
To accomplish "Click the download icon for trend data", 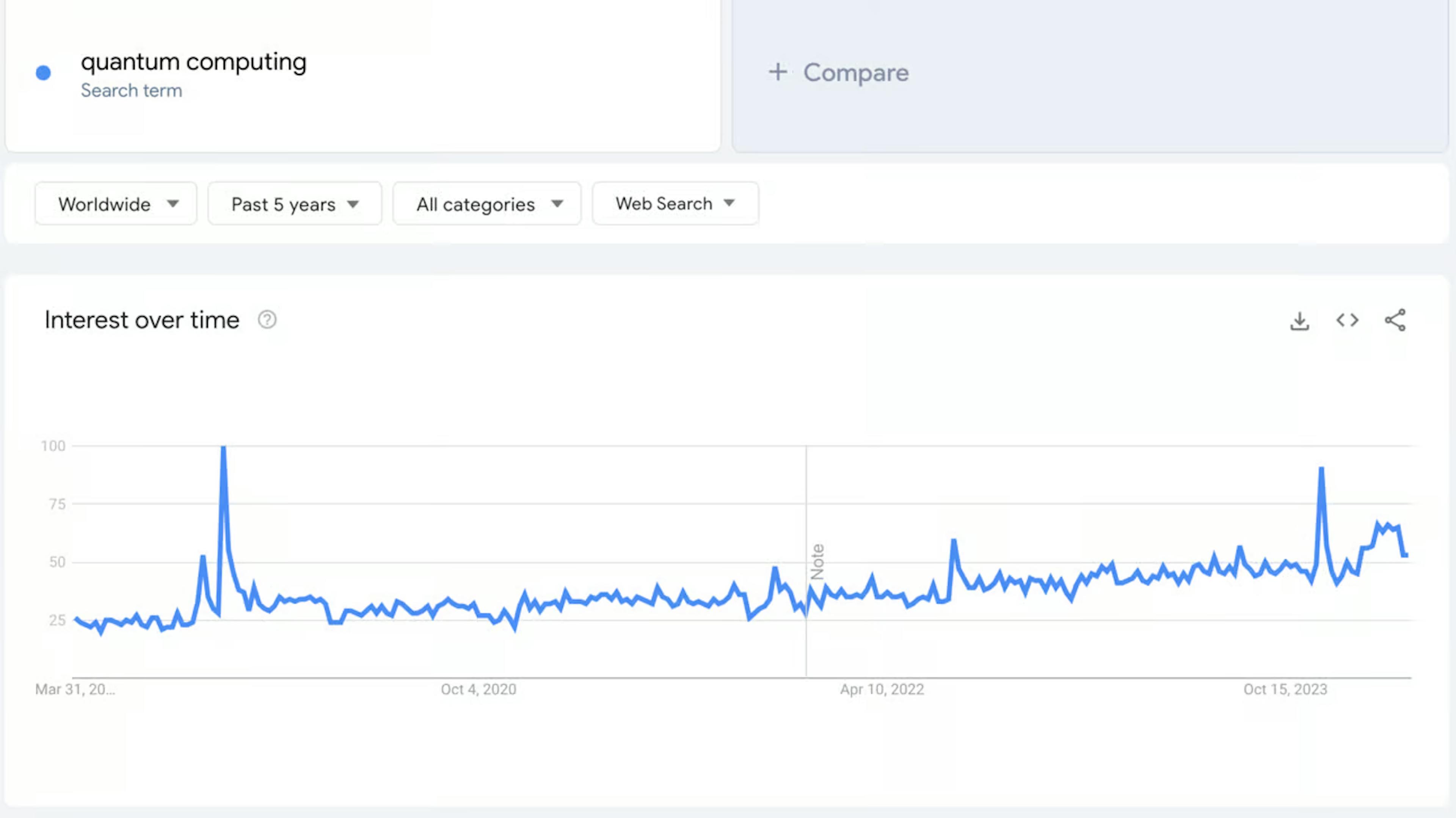I will pyautogui.click(x=1299, y=319).
